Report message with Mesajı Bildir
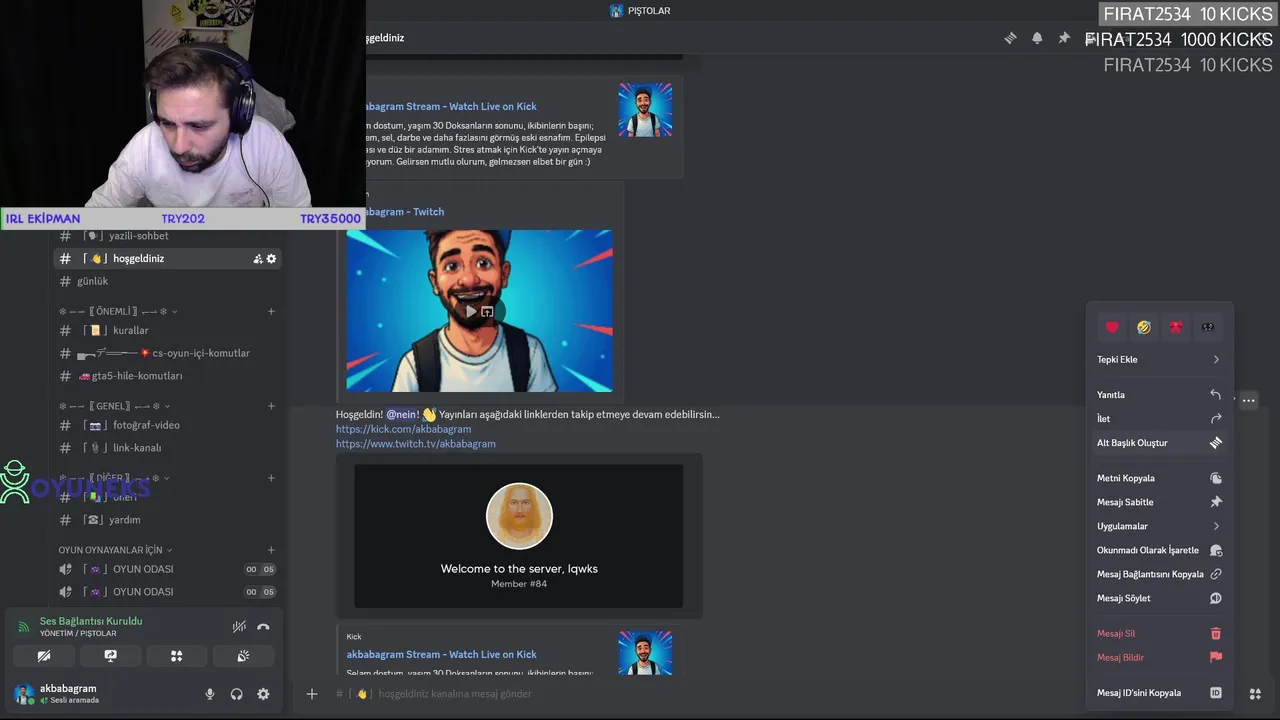The height and width of the screenshot is (720, 1280). pyautogui.click(x=1159, y=657)
